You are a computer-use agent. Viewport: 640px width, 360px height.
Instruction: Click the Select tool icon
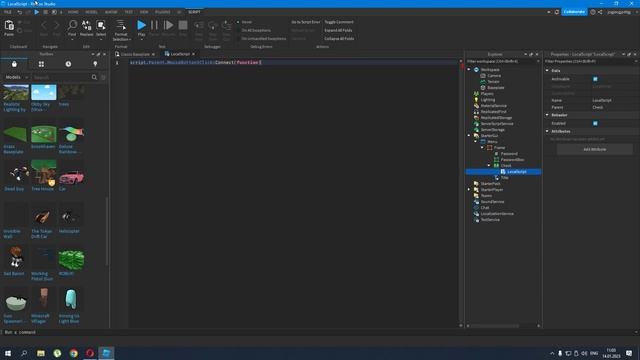(x=101, y=26)
